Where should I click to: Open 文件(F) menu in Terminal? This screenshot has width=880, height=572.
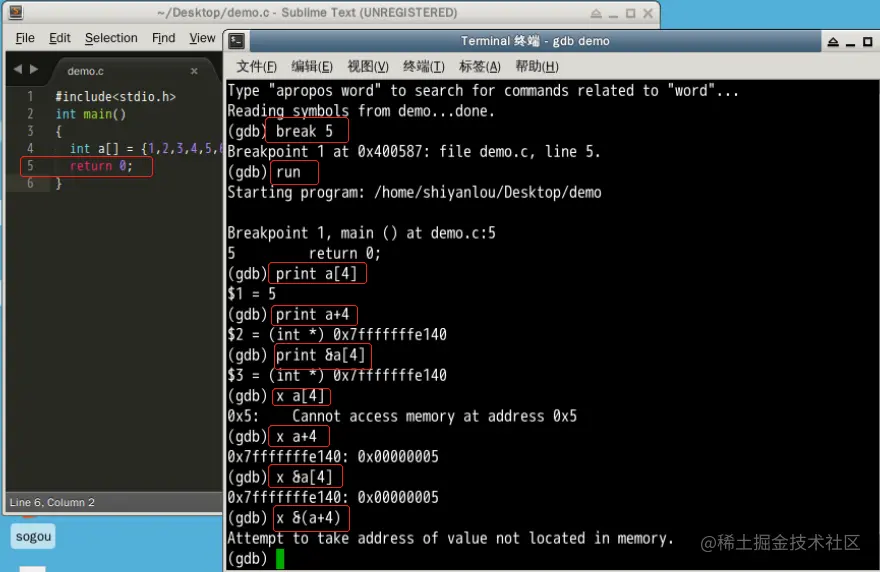(256, 67)
